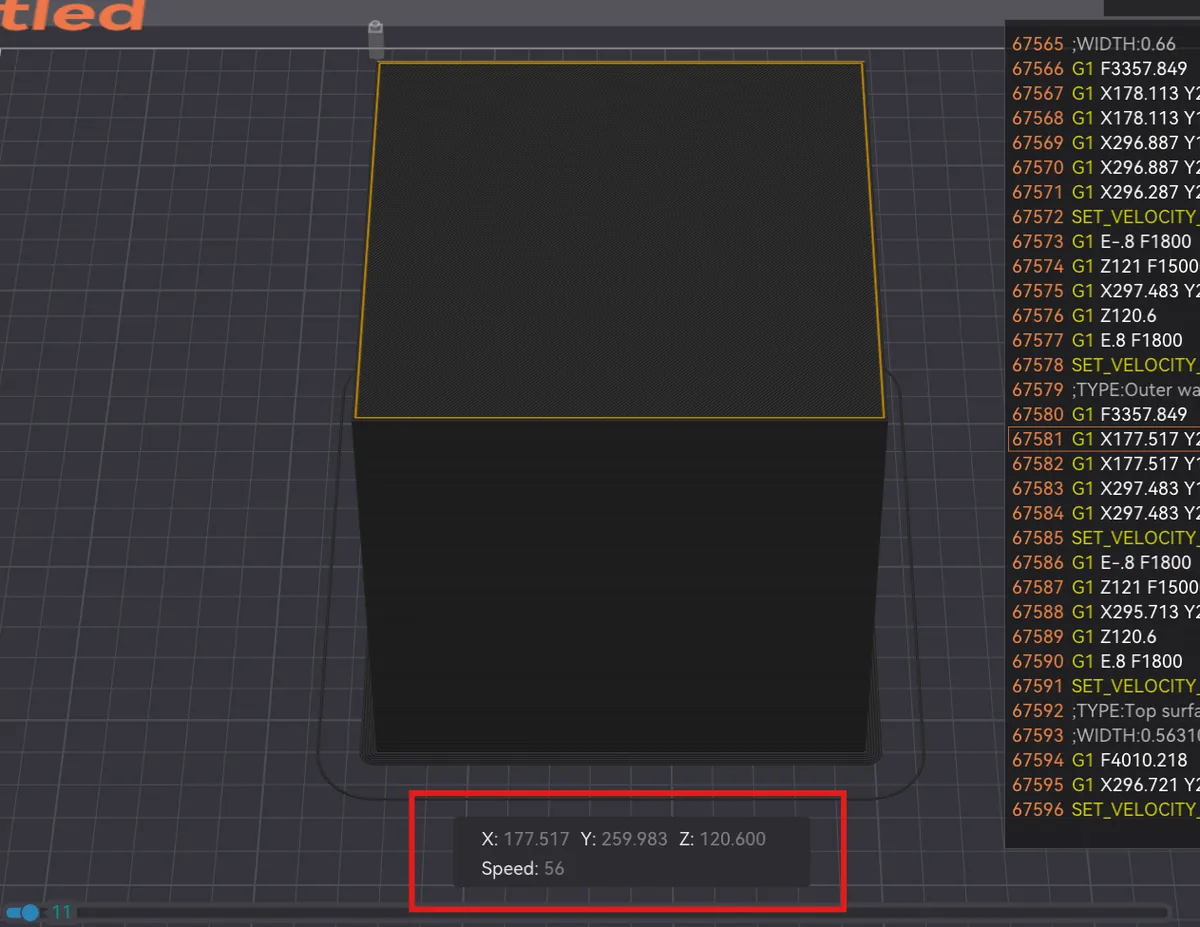Select G-code line 67566 G1 F3357.849
This screenshot has height=927, width=1200.
(1104, 69)
